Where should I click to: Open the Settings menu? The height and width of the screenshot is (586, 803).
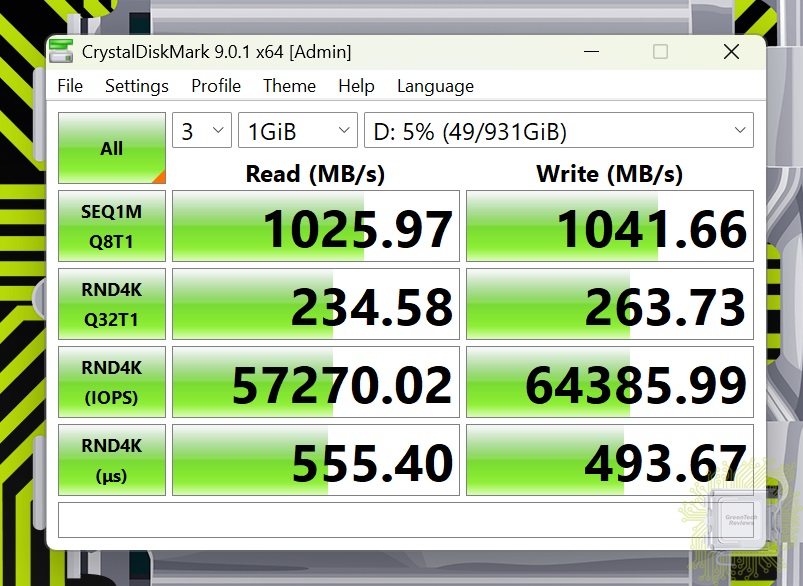pyautogui.click(x=137, y=86)
